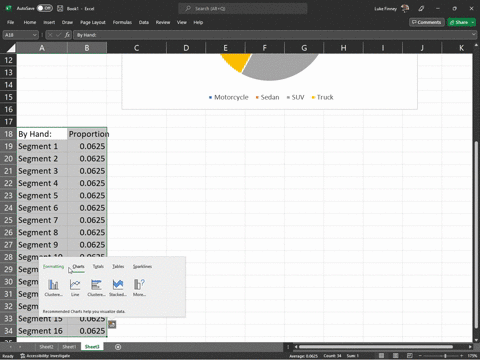Click the Save icon in title bar
Screen dimensions: 480x360
pos(60,8)
